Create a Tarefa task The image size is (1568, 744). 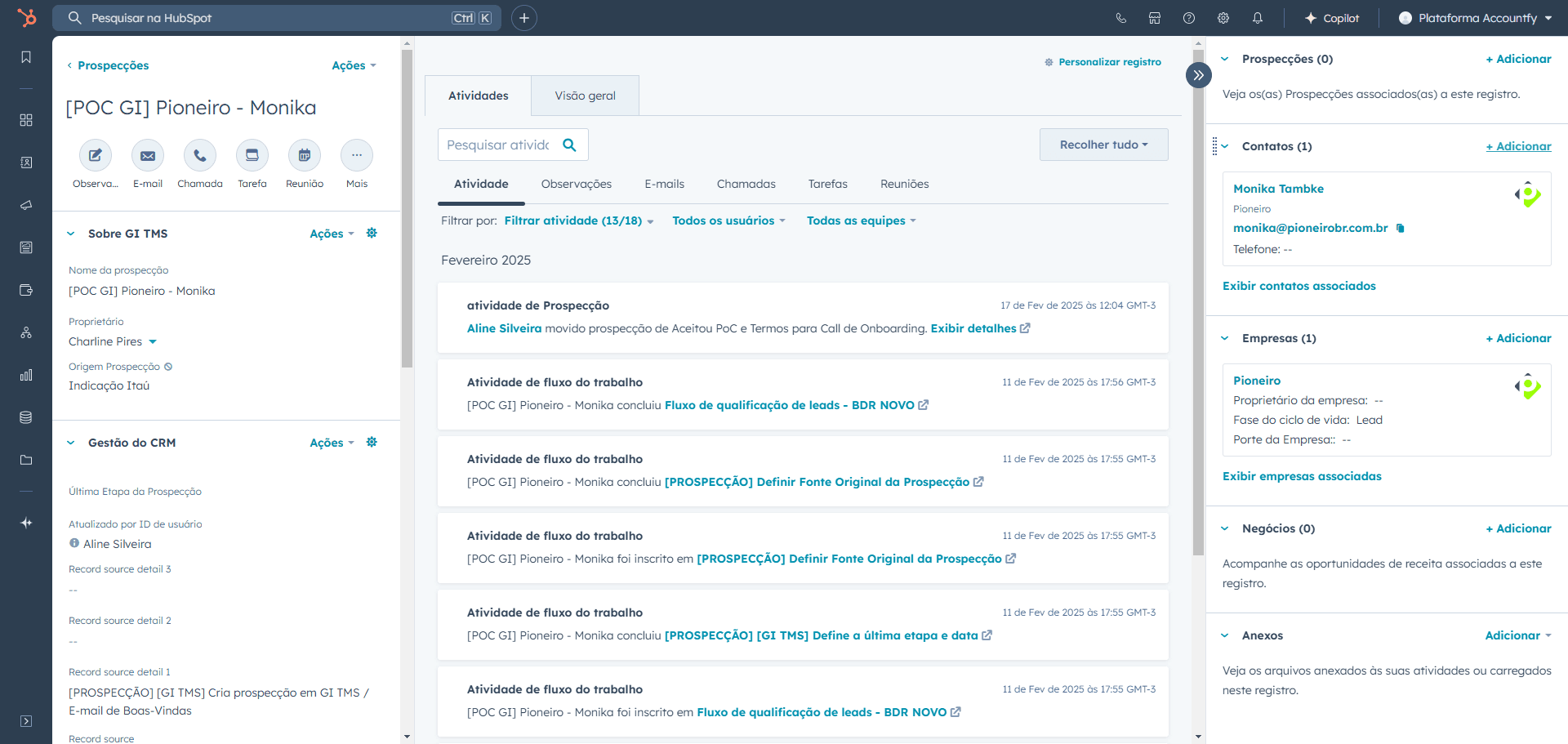coord(252,155)
